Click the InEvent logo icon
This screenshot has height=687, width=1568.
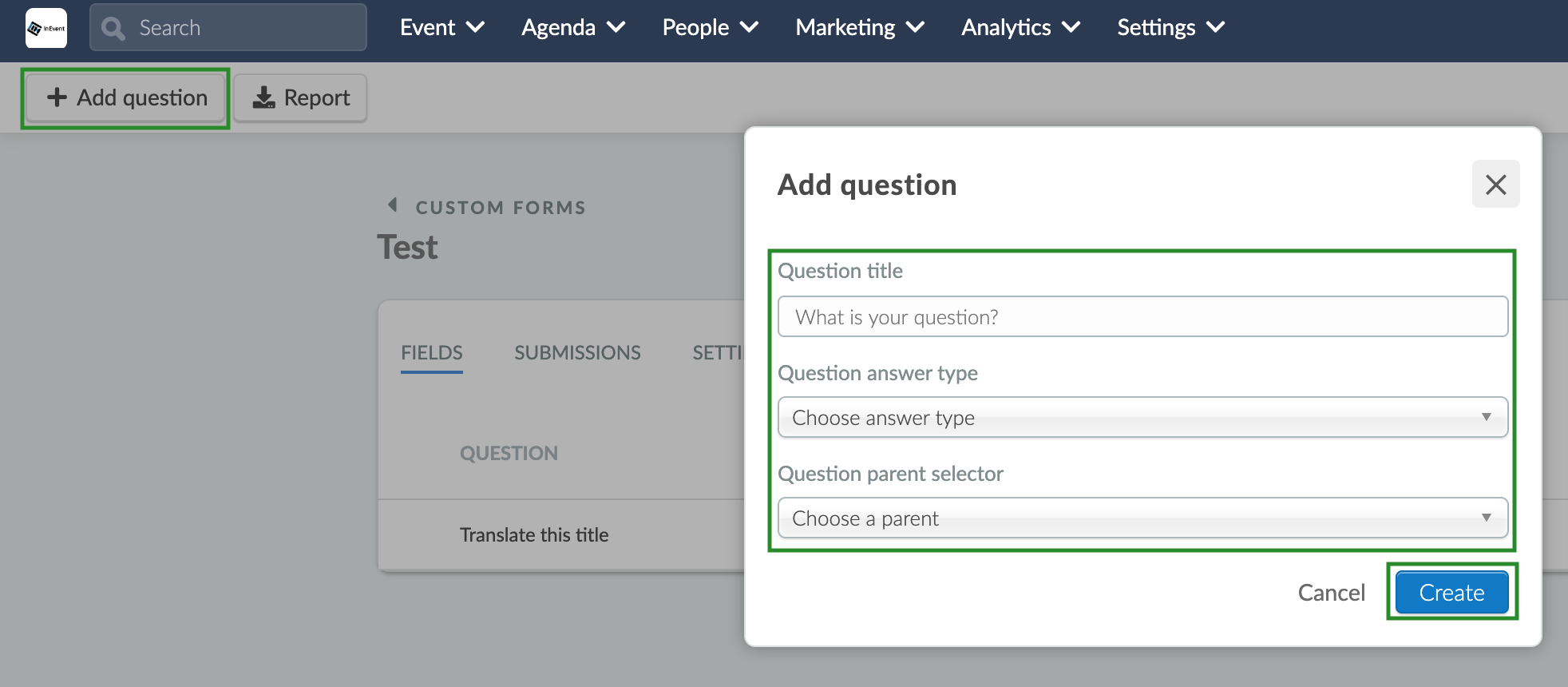tap(46, 28)
